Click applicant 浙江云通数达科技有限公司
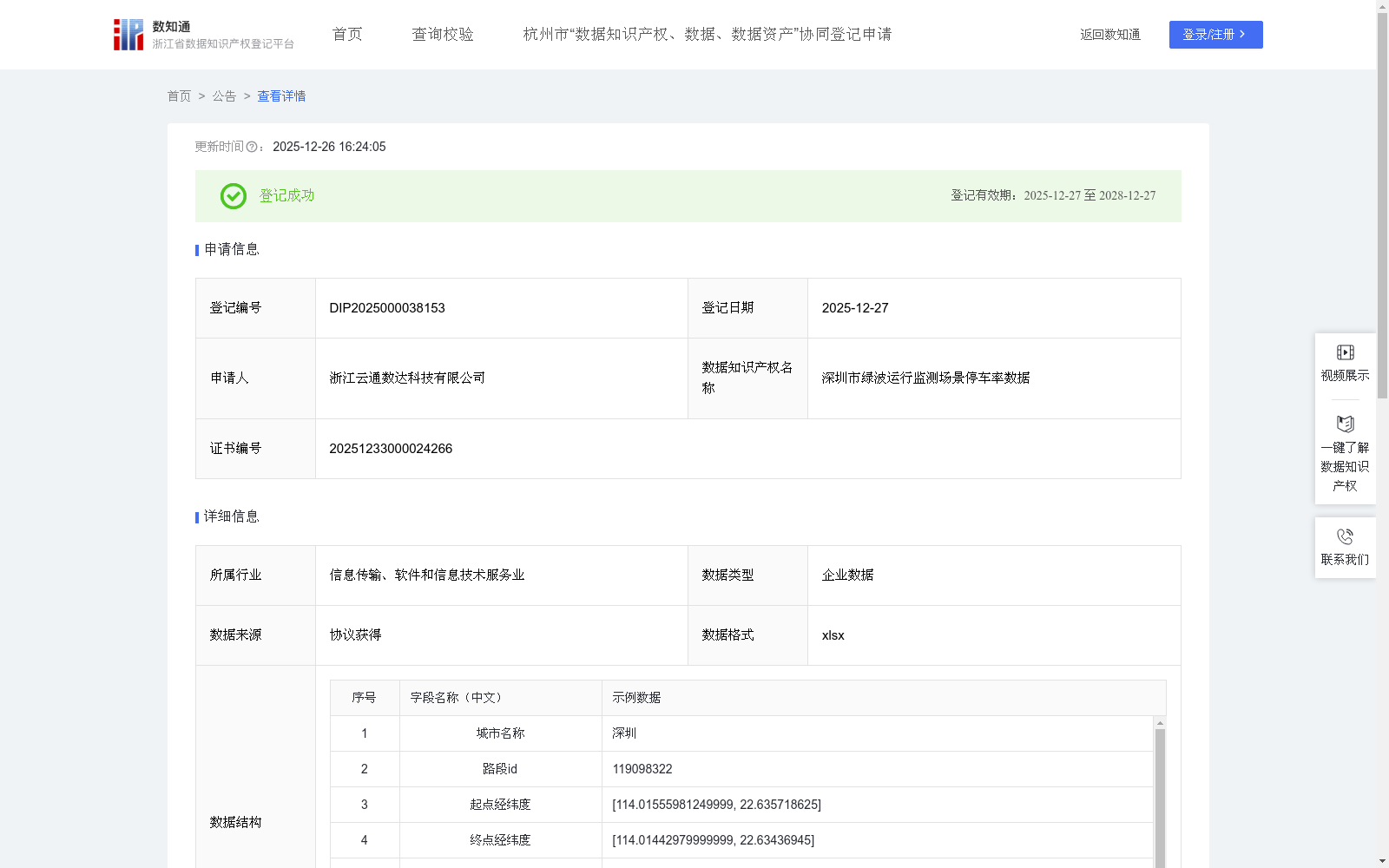Image resolution: width=1389 pixels, height=868 pixels. point(407,378)
